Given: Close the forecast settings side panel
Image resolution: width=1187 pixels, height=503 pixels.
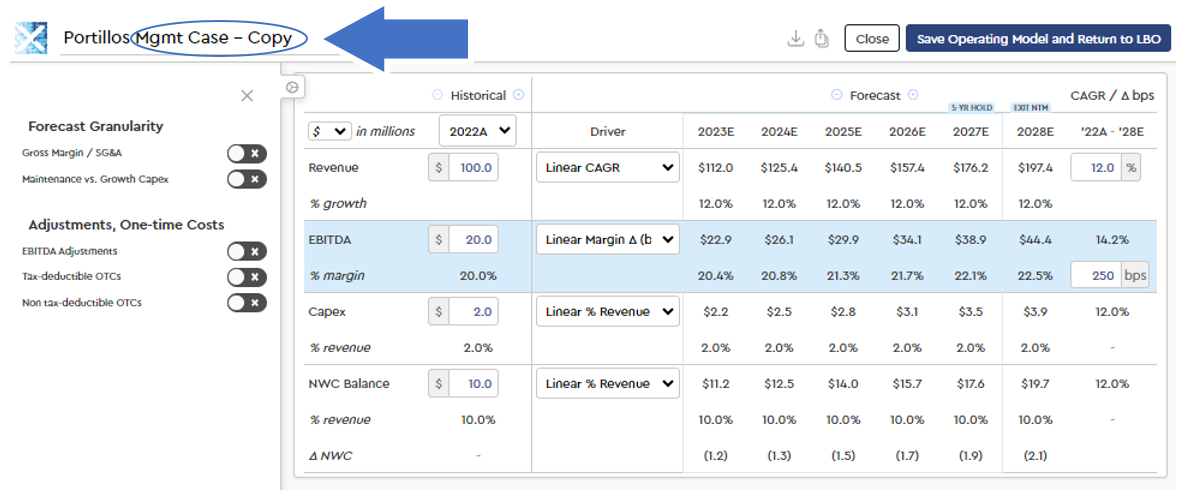Looking at the screenshot, I should coord(247,95).
